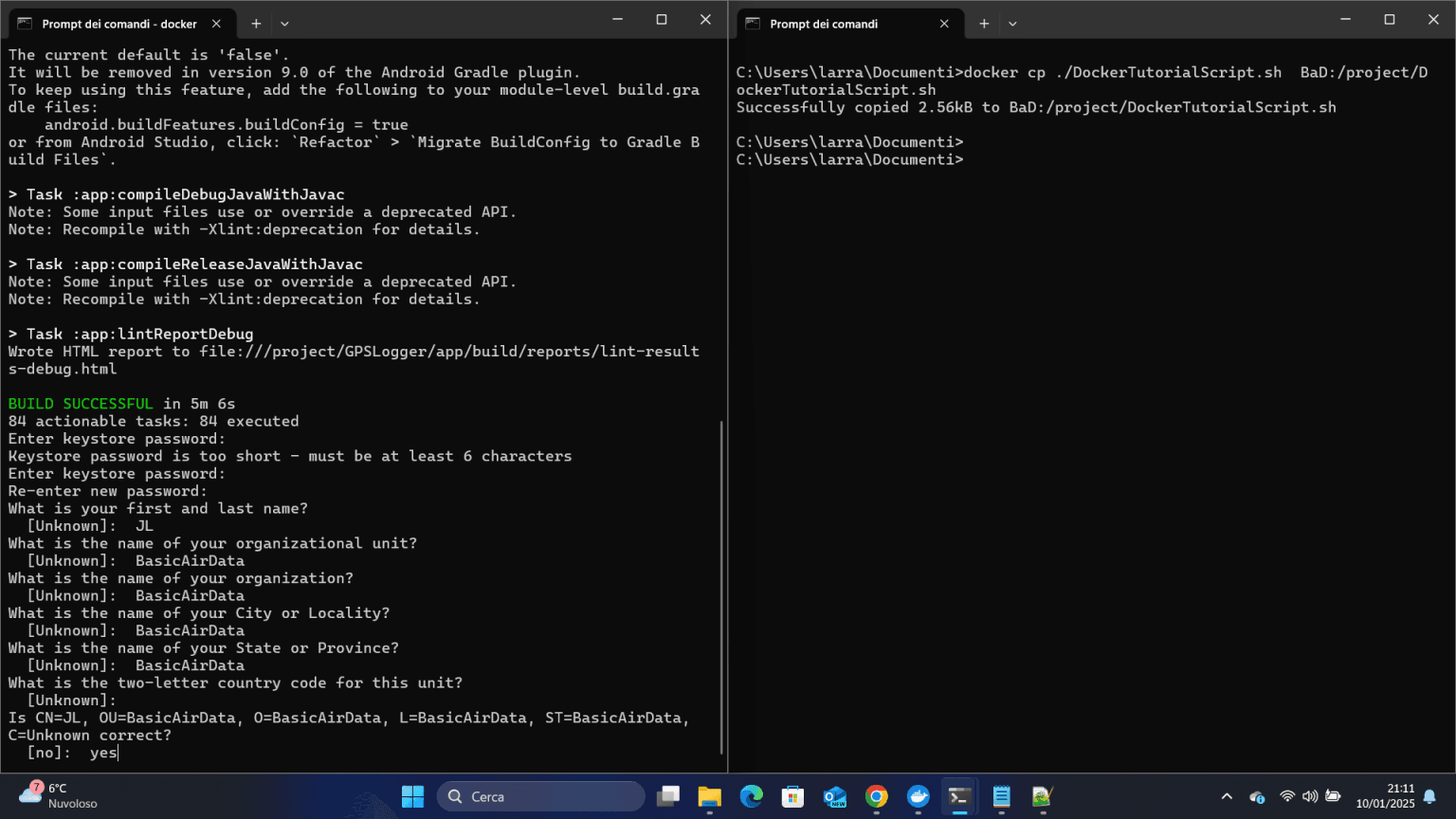Click the '[no]: yes' prompt line
The height and width of the screenshot is (819, 1456).
72,753
